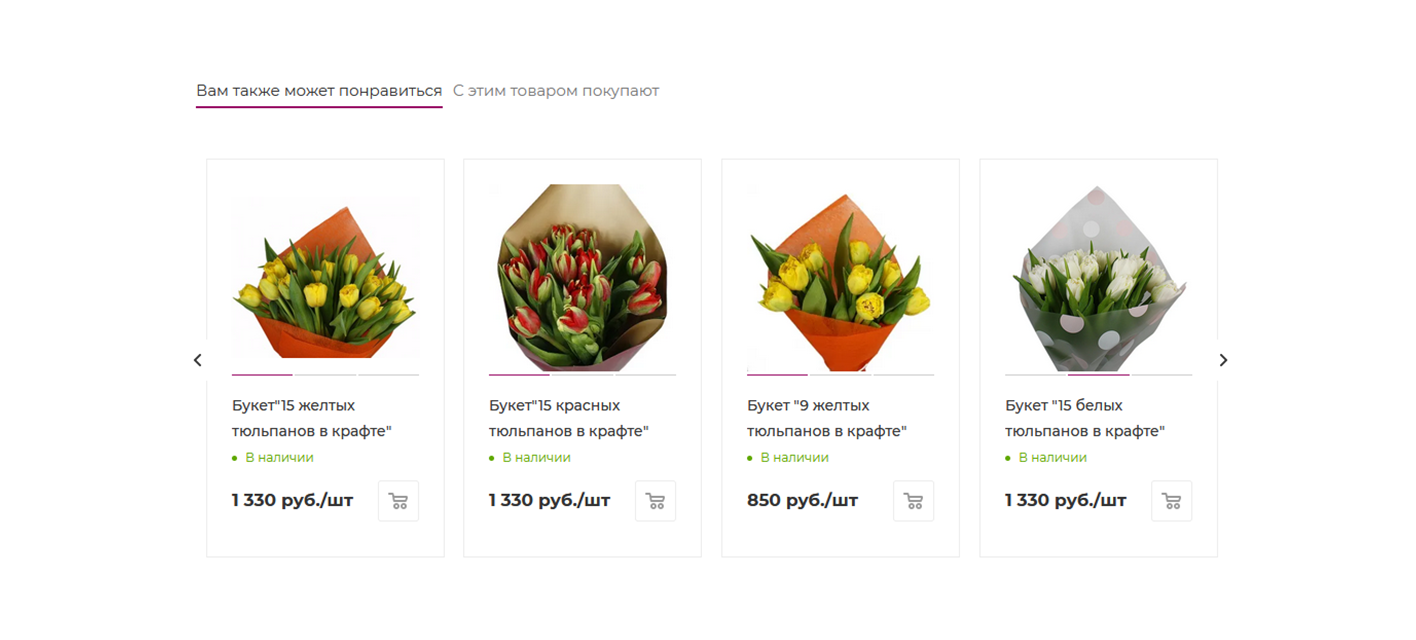
Task: Open 'Букет 15 желтых тюльпанов в крафте' link
Action: click(x=311, y=418)
